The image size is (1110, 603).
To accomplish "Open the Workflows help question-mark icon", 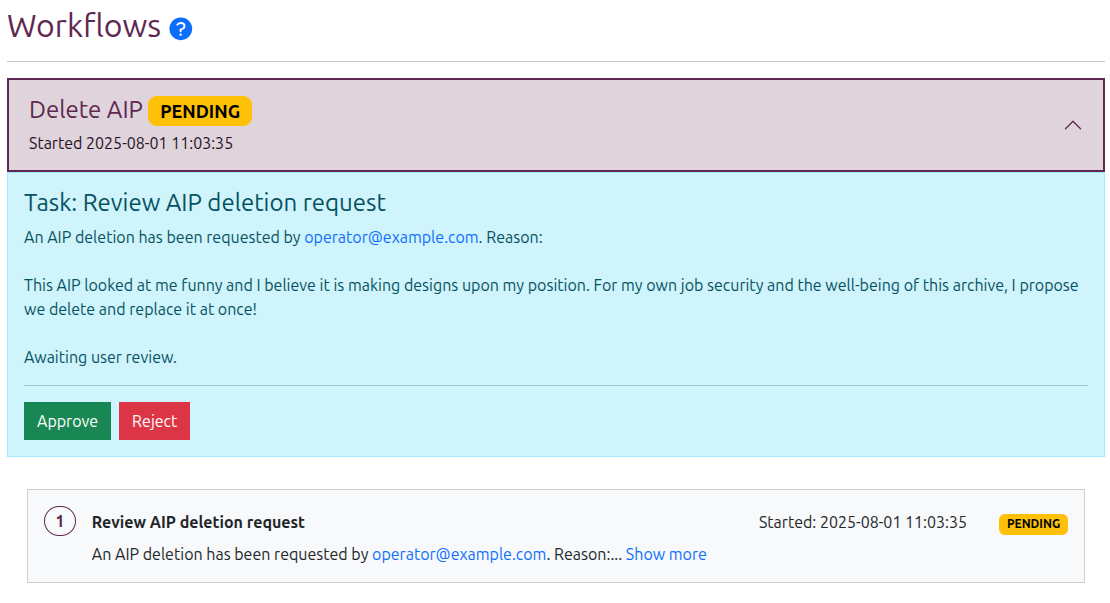I will pyautogui.click(x=181, y=28).
